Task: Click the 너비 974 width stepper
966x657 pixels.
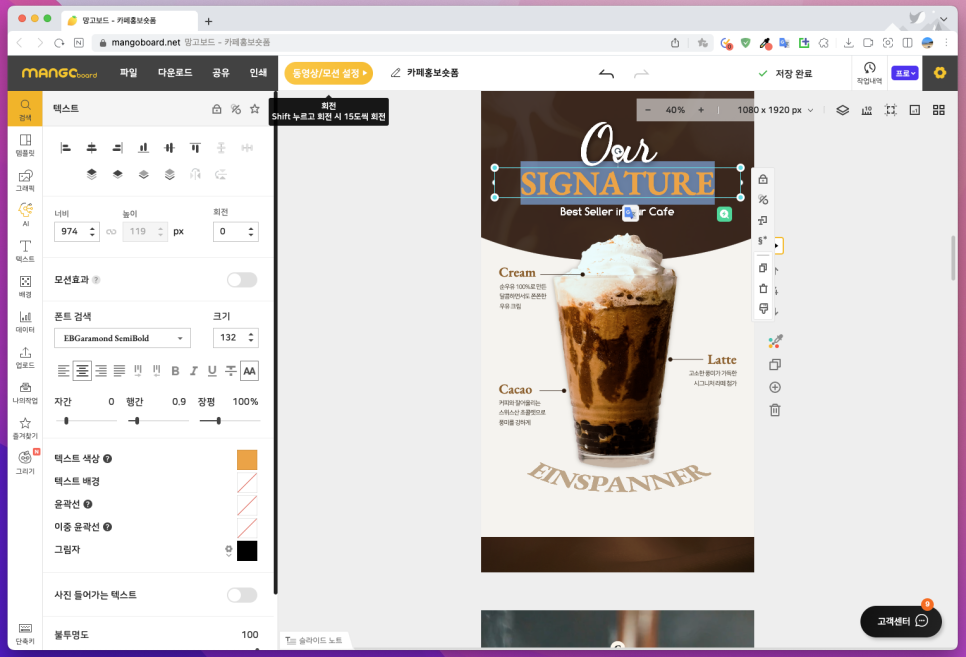Action: (x=92, y=232)
